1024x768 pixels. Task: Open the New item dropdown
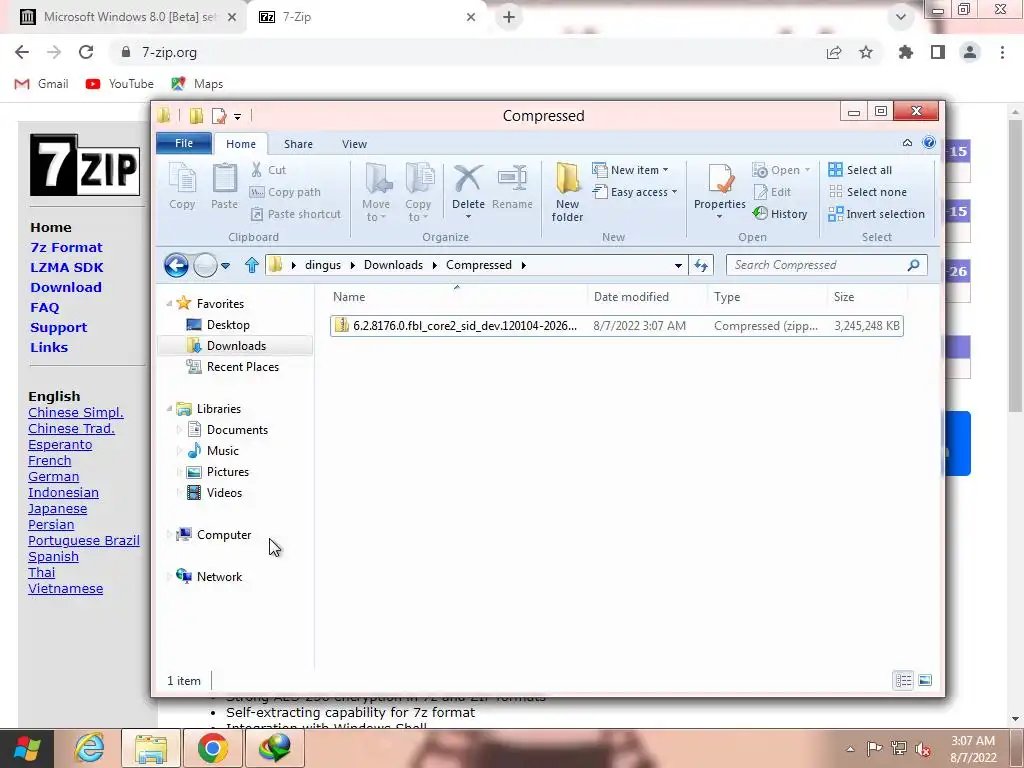630,170
